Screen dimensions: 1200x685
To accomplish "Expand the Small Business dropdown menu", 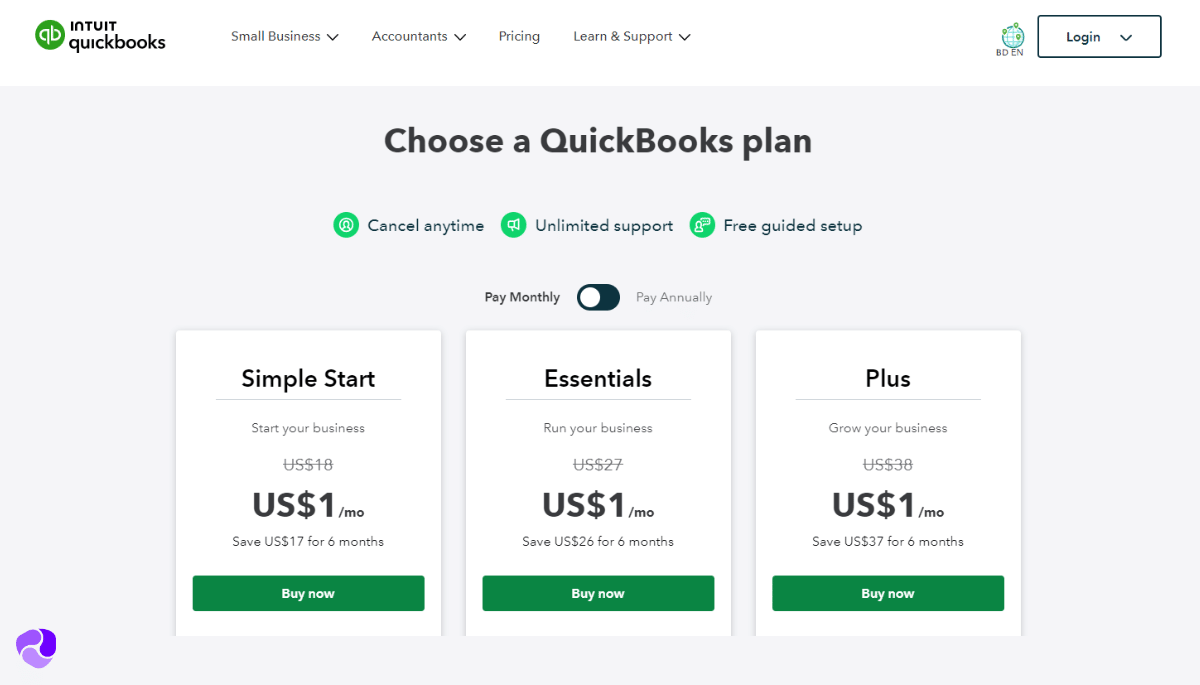I will [x=285, y=37].
